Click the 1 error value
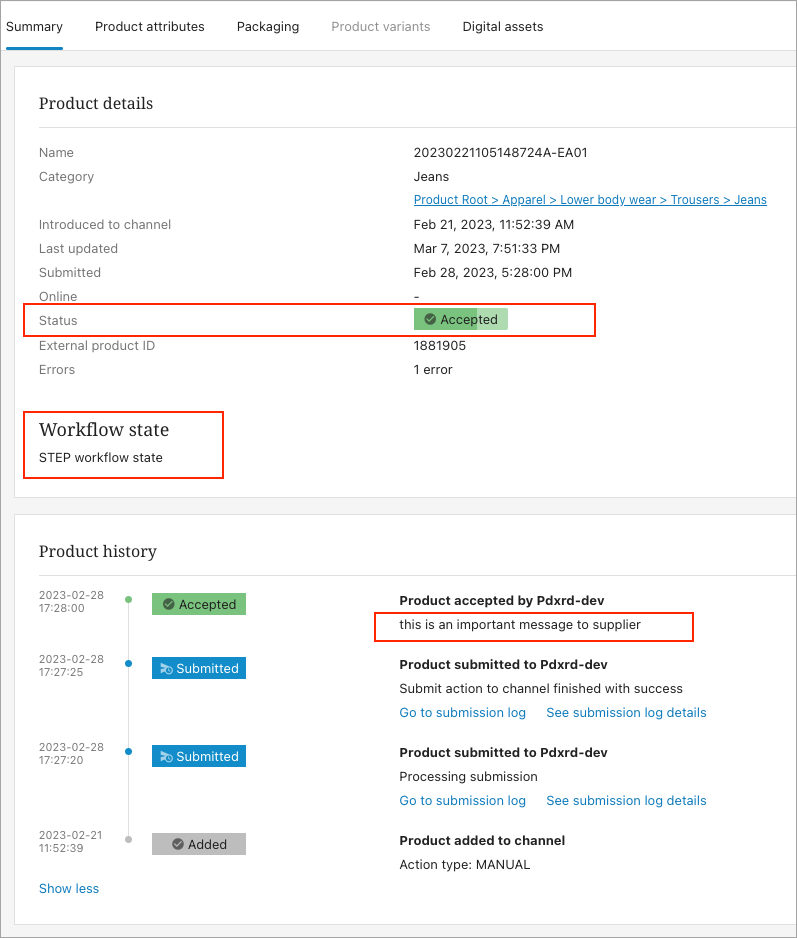 433,370
